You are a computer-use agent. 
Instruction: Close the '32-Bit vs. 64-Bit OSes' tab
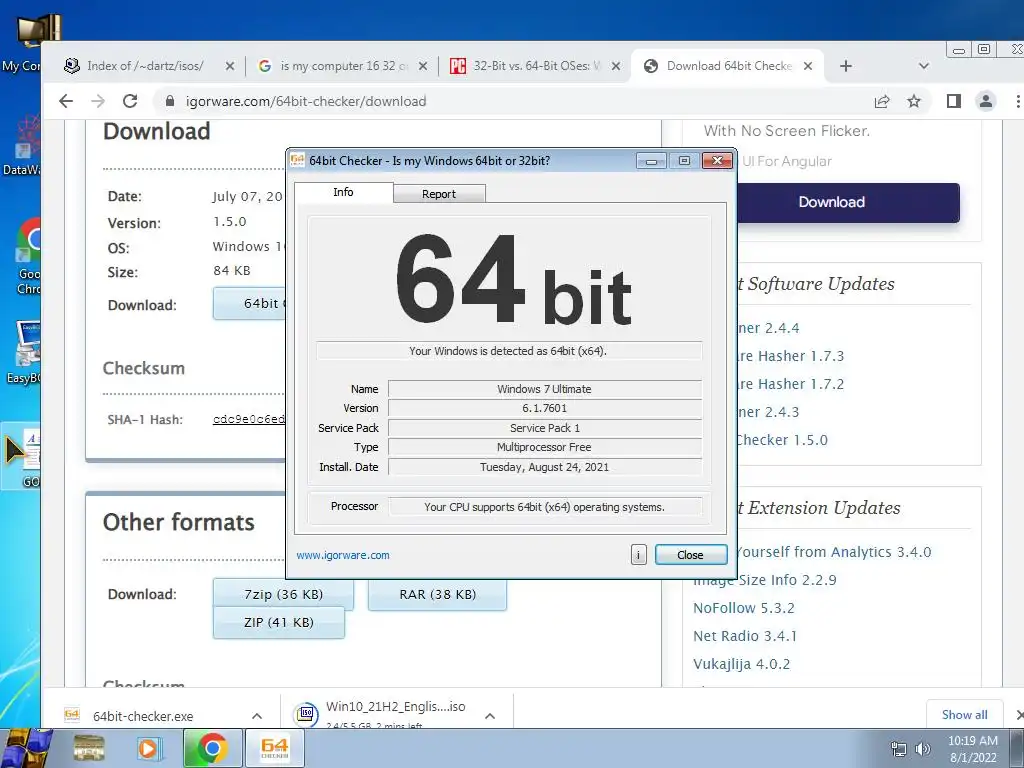coord(616,66)
